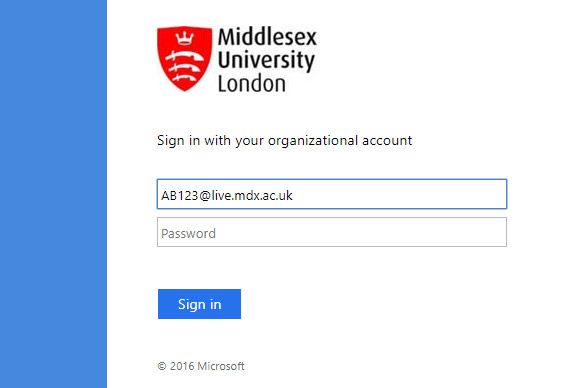586x388 pixels.
Task: Click the "AB123" username part of the email
Action: coord(179,195)
